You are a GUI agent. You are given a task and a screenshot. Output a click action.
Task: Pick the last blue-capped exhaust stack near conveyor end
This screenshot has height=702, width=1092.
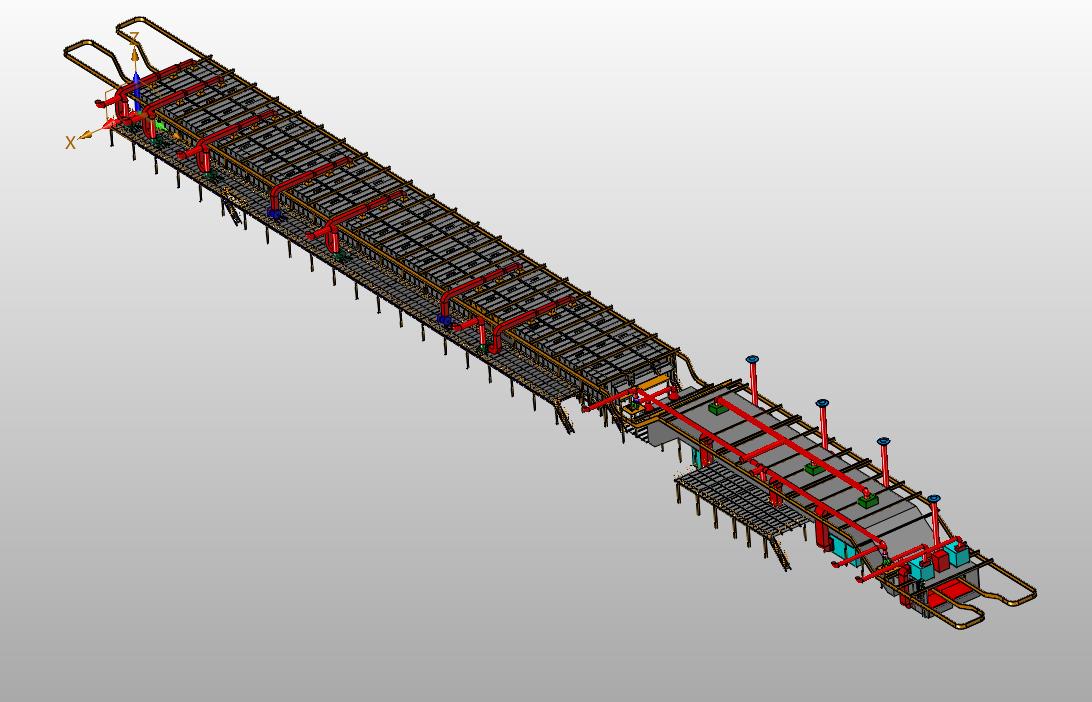pos(934,499)
